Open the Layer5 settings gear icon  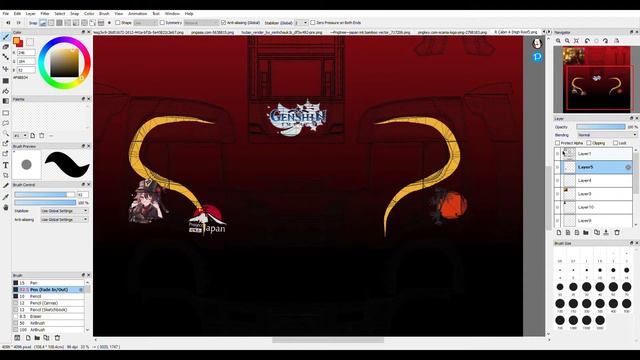coord(628,167)
